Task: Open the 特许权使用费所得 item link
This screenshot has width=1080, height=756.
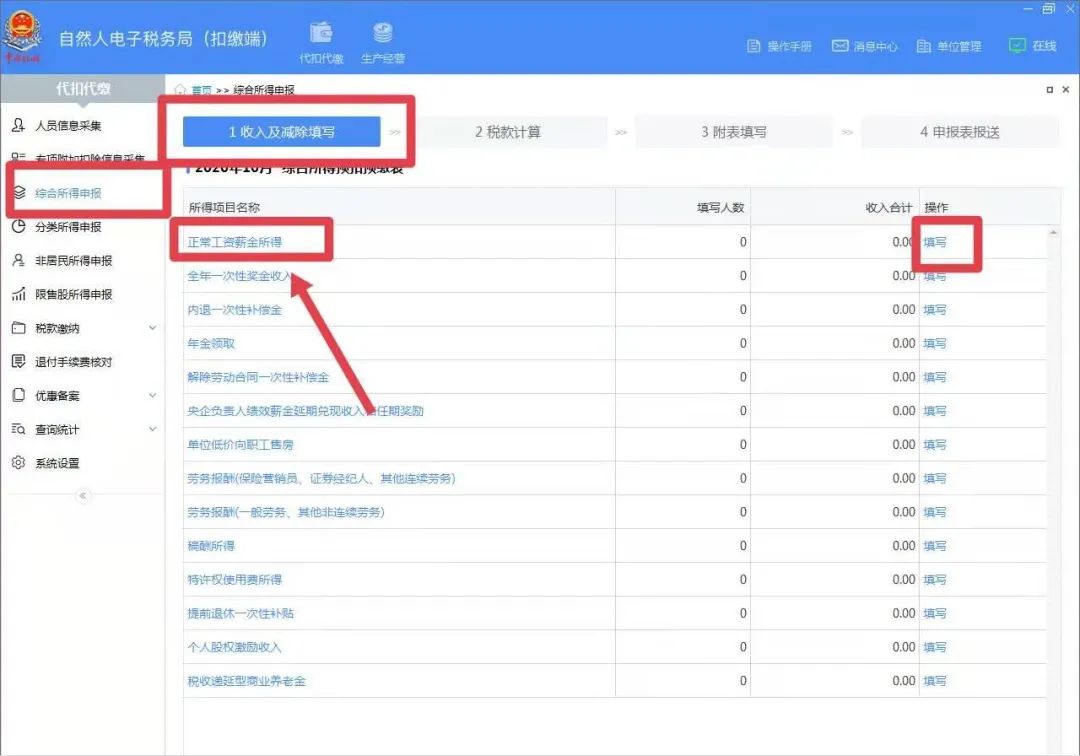Action: (235, 579)
